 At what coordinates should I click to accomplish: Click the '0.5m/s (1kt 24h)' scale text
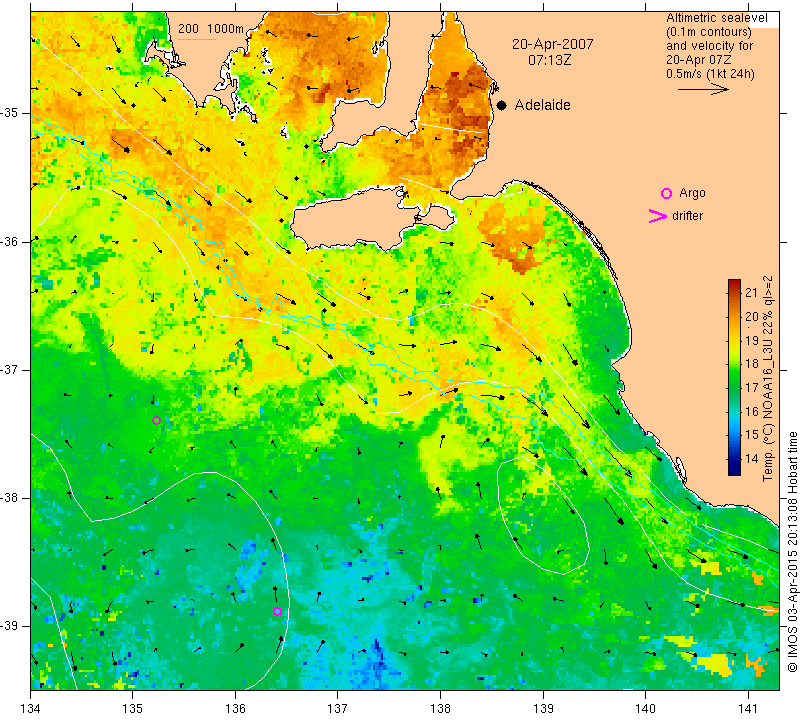pos(710,73)
